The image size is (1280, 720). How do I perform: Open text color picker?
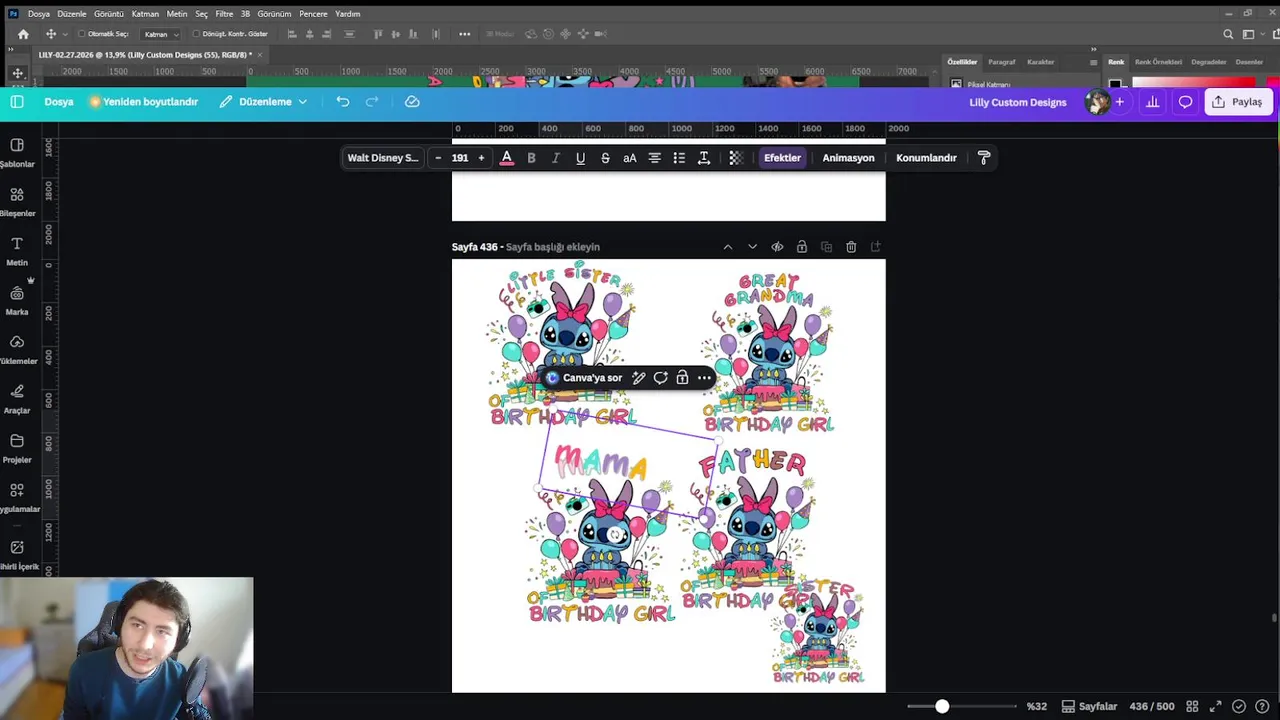507,158
